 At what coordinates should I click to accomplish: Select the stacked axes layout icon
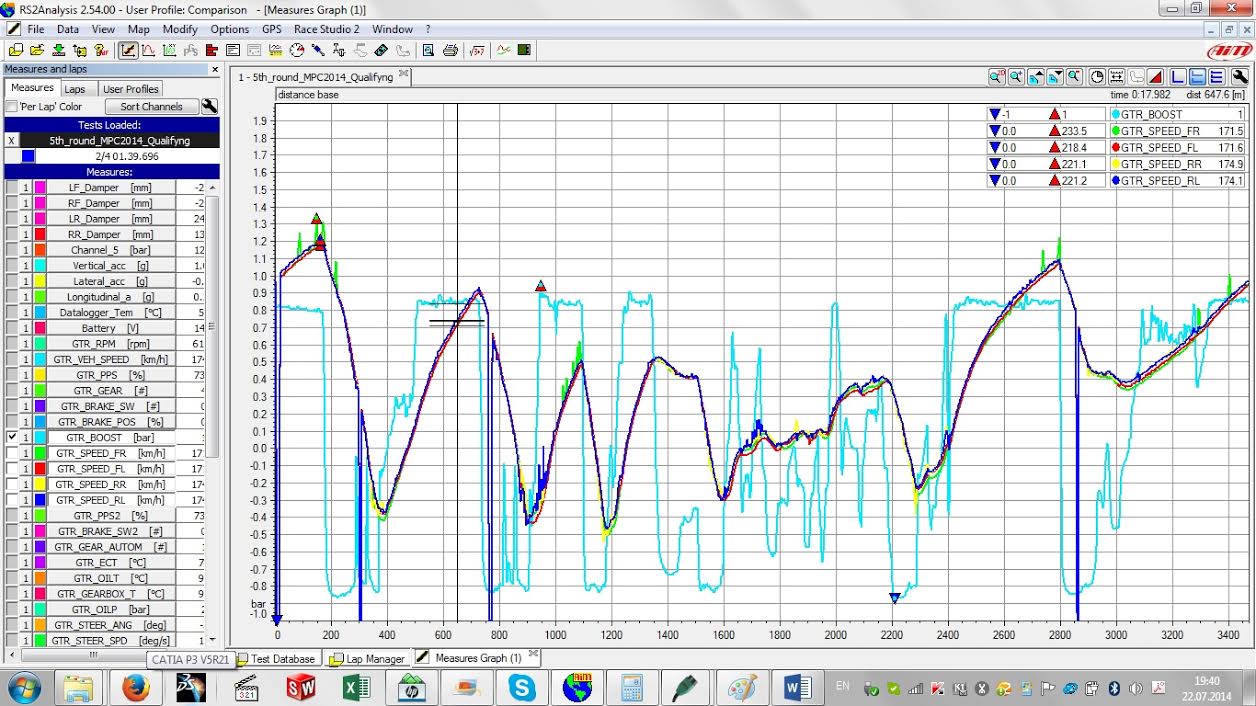pyautogui.click(x=1217, y=76)
